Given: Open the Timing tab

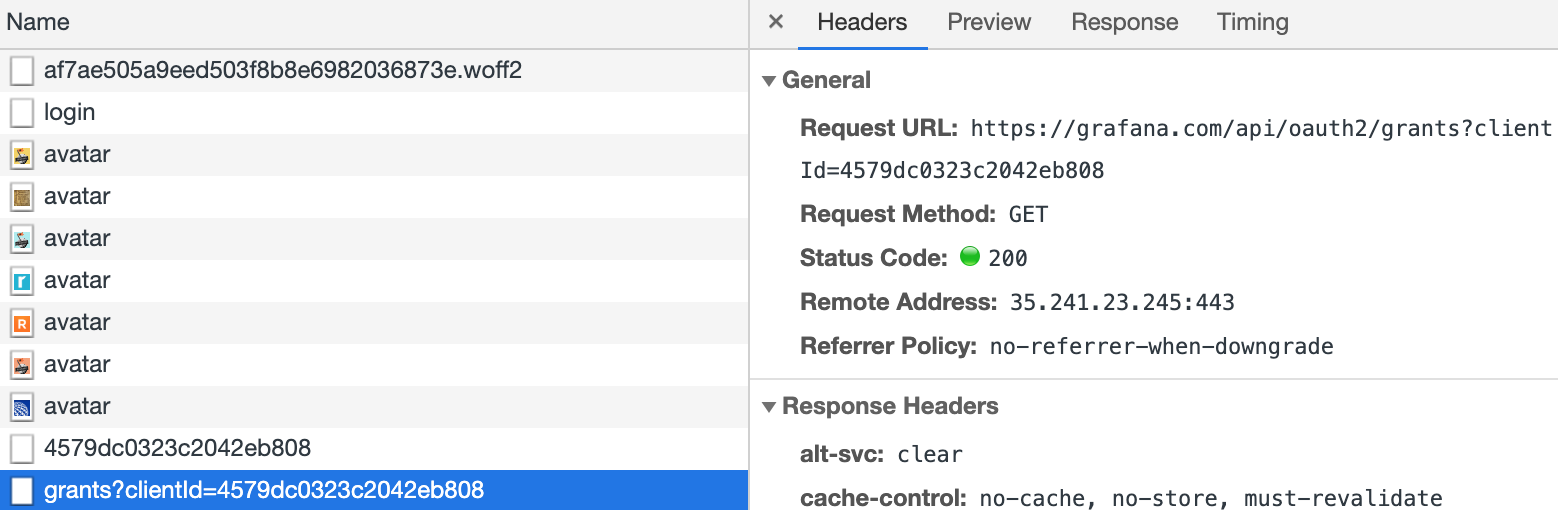Looking at the screenshot, I should tap(1252, 22).
